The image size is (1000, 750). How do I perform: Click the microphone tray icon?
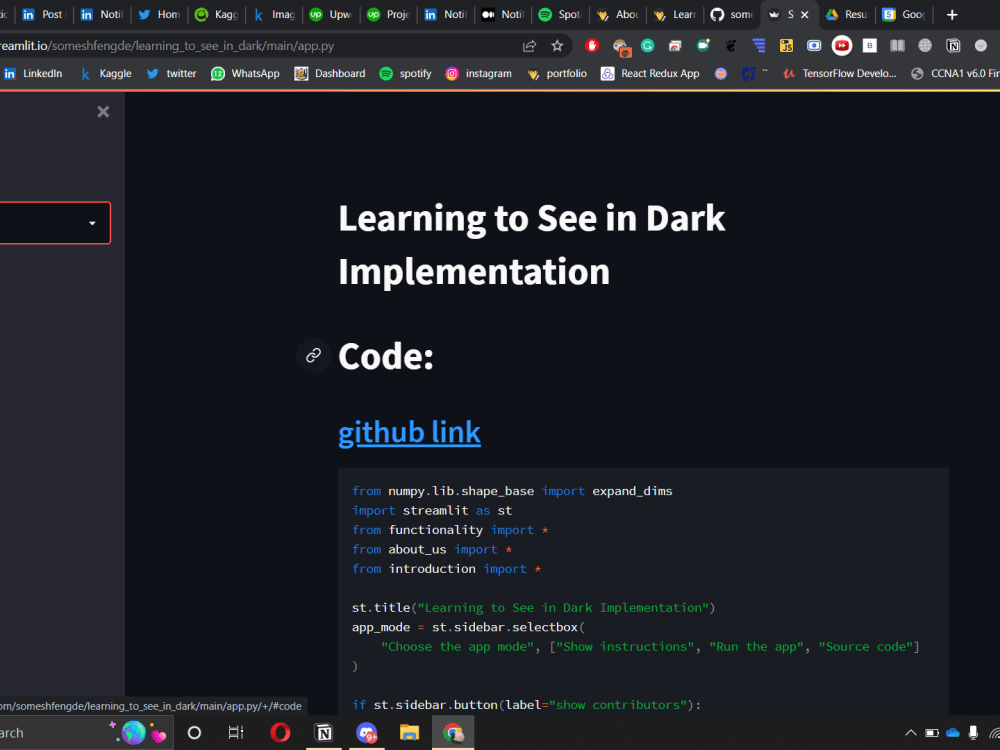[x=973, y=733]
